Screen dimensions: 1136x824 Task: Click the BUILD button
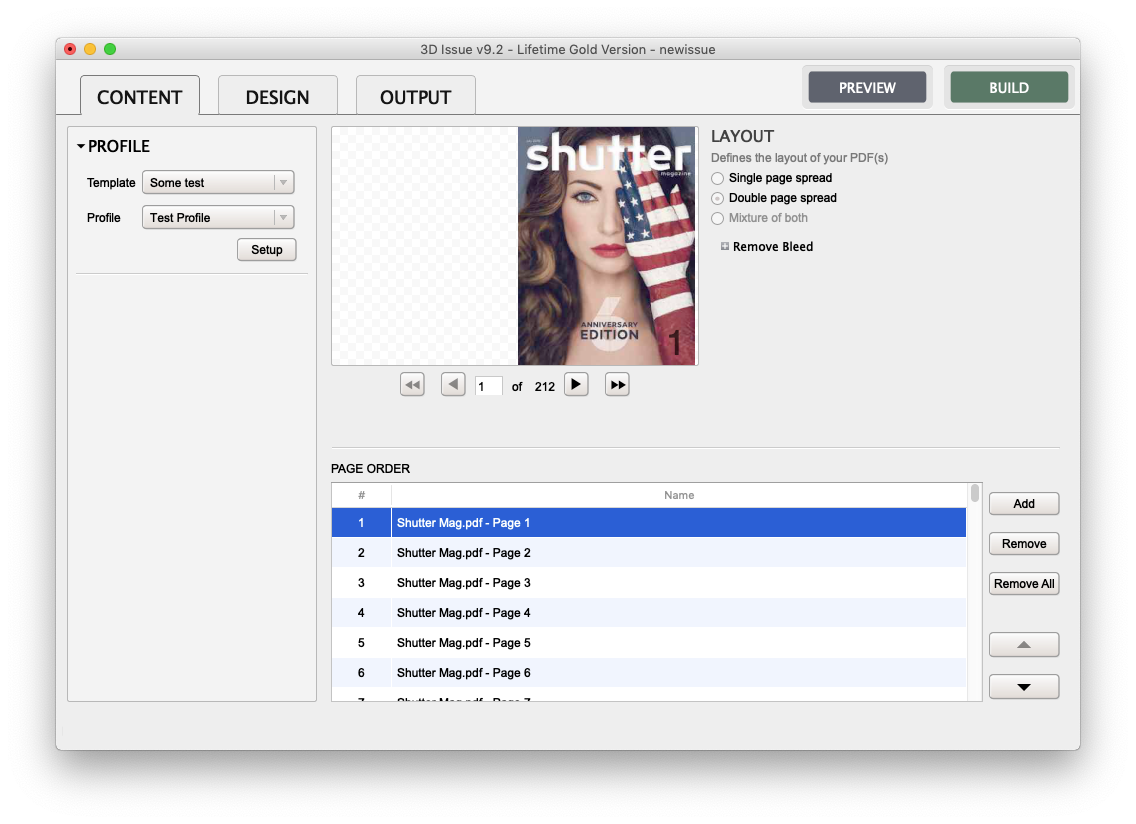tap(1008, 88)
